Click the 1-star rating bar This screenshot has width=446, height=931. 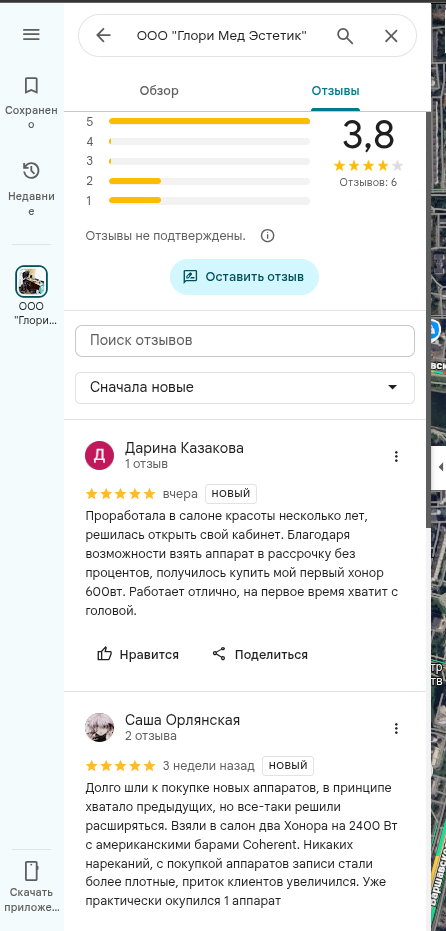(210, 200)
